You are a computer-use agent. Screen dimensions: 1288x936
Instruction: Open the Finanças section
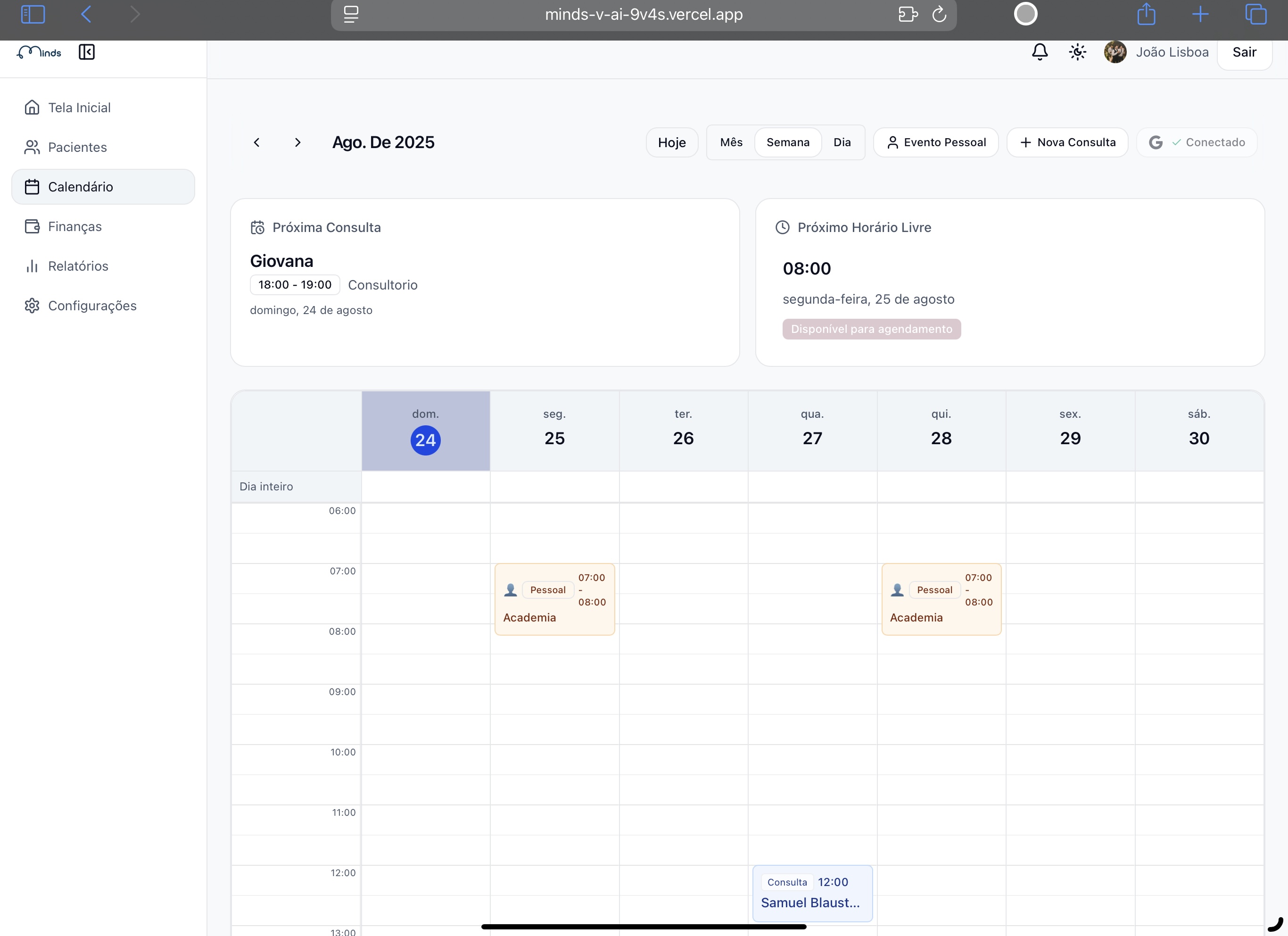pos(103,227)
